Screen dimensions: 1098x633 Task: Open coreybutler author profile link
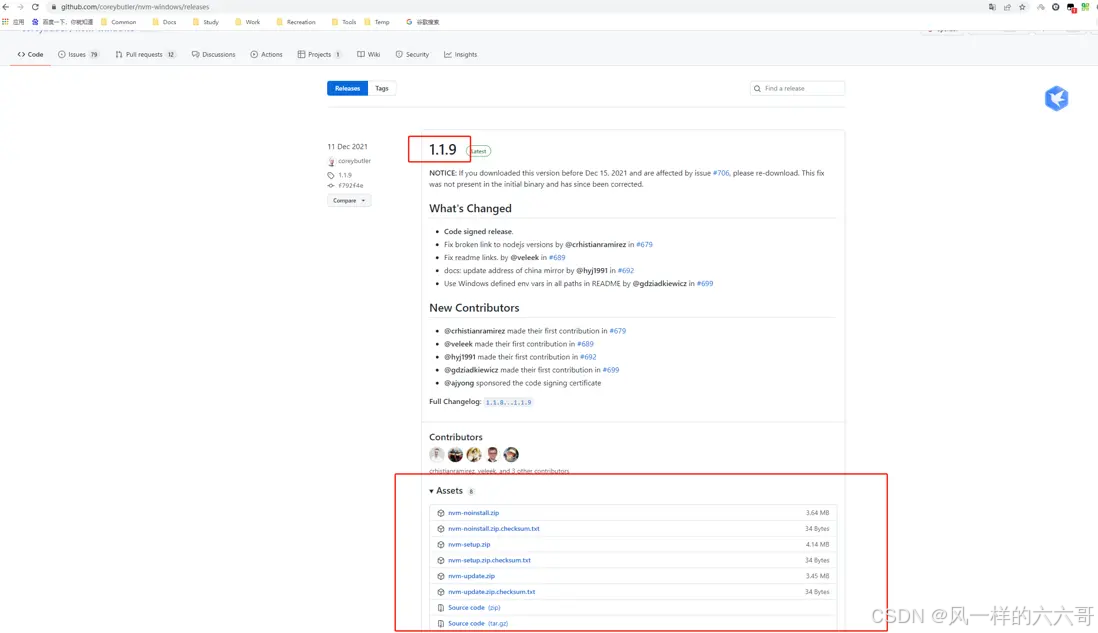coord(354,161)
